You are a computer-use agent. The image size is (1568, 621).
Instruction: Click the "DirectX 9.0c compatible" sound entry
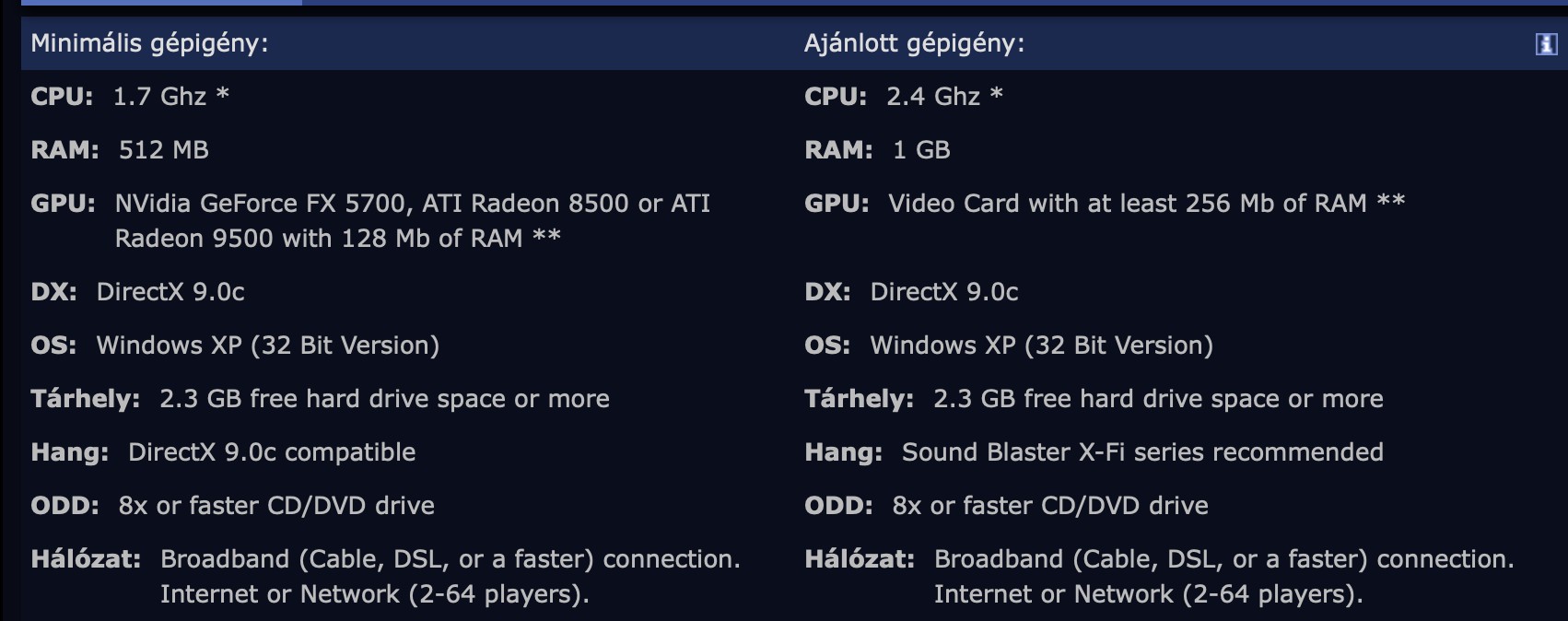pos(272,452)
